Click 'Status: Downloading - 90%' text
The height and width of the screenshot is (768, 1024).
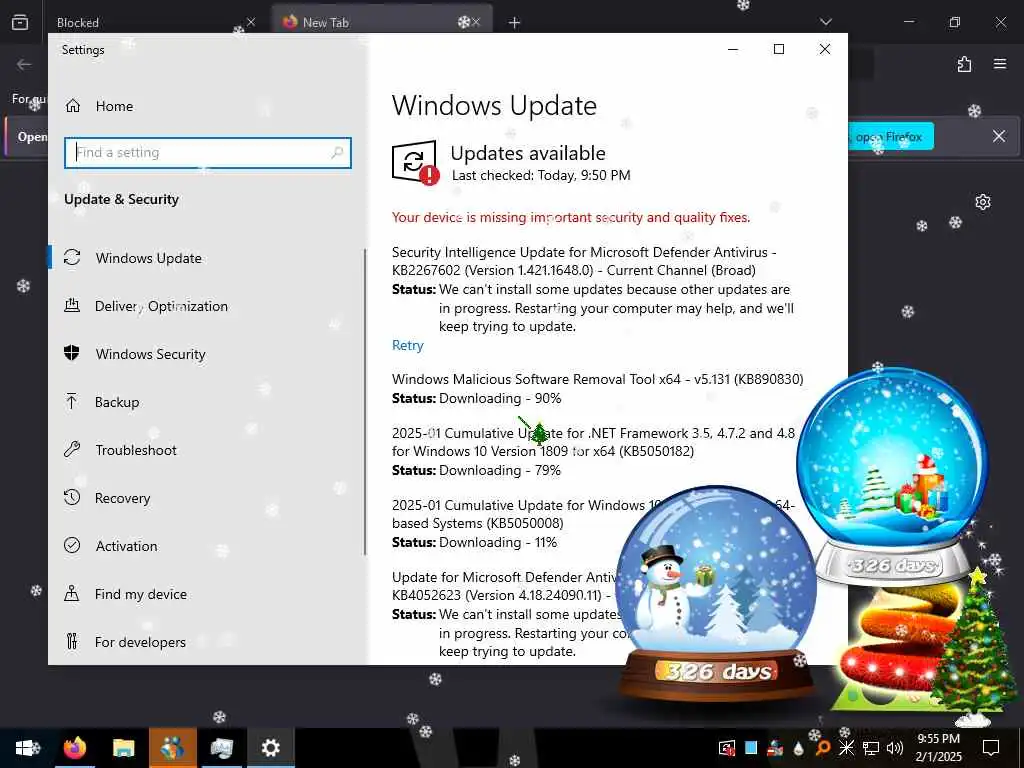(x=476, y=398)
